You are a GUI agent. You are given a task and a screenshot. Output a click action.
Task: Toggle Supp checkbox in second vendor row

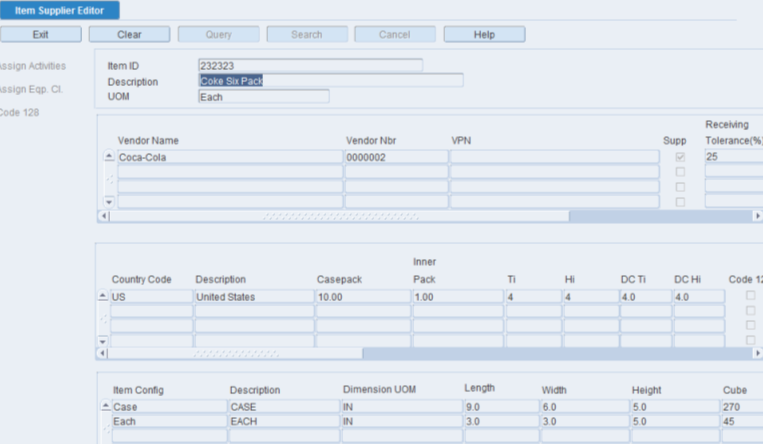(x=680, y=172)
